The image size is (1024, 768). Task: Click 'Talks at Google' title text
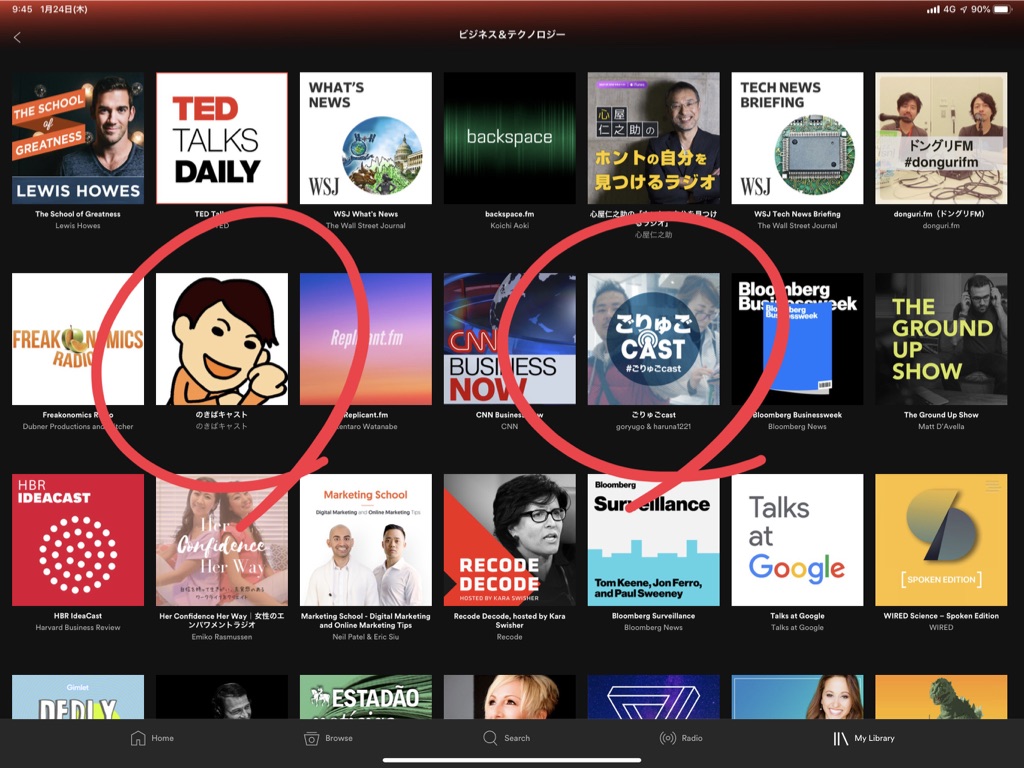pos(797,616)
